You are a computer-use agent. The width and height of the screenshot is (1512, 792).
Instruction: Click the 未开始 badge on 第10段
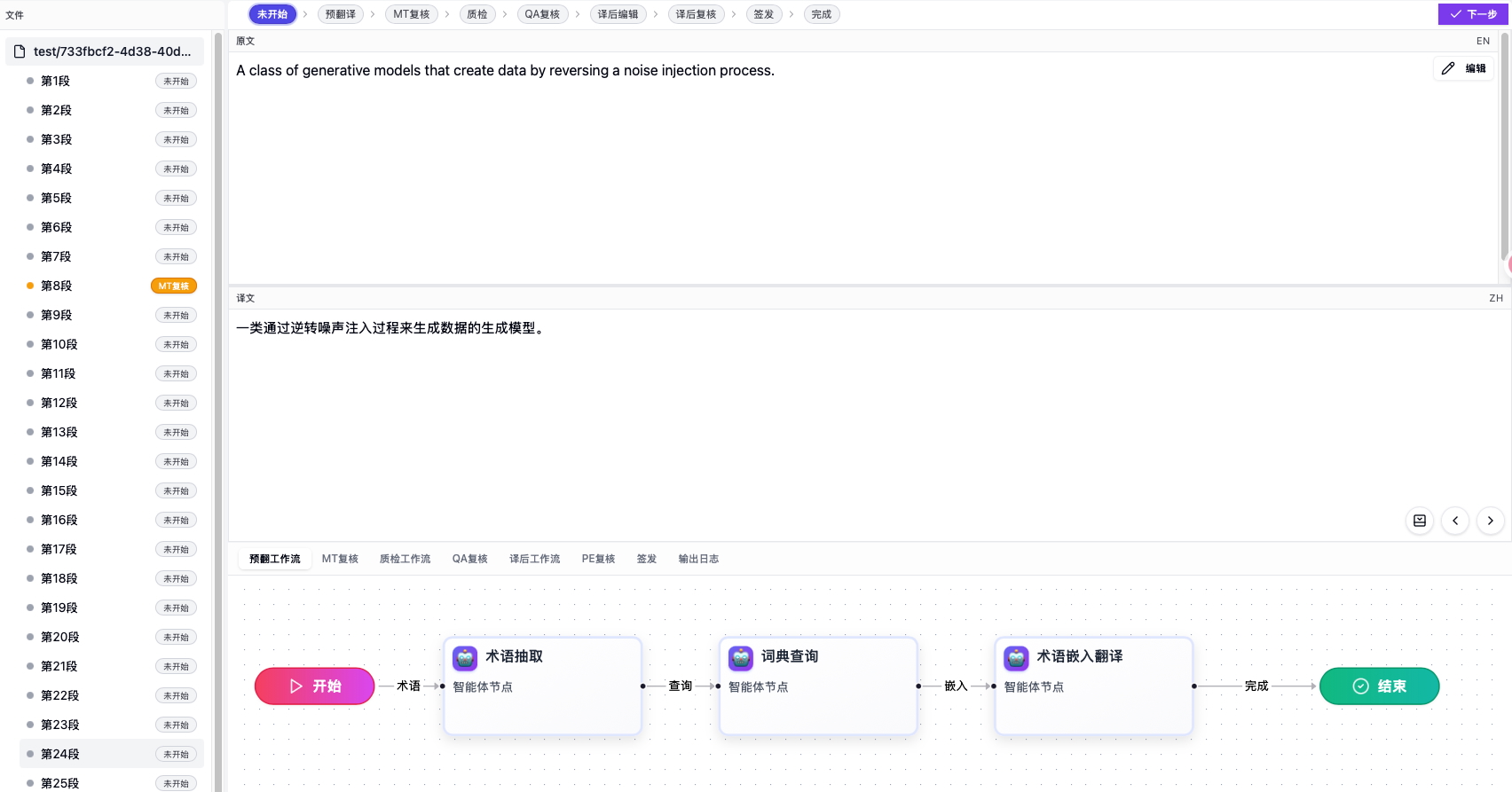pos(176,344)
